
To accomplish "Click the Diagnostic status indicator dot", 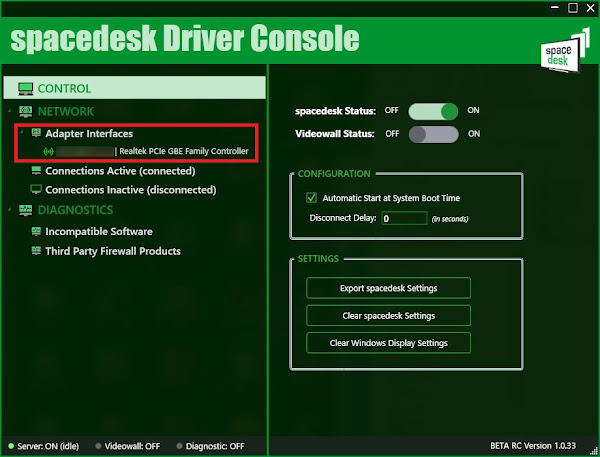I will click(x=179, y=446).
